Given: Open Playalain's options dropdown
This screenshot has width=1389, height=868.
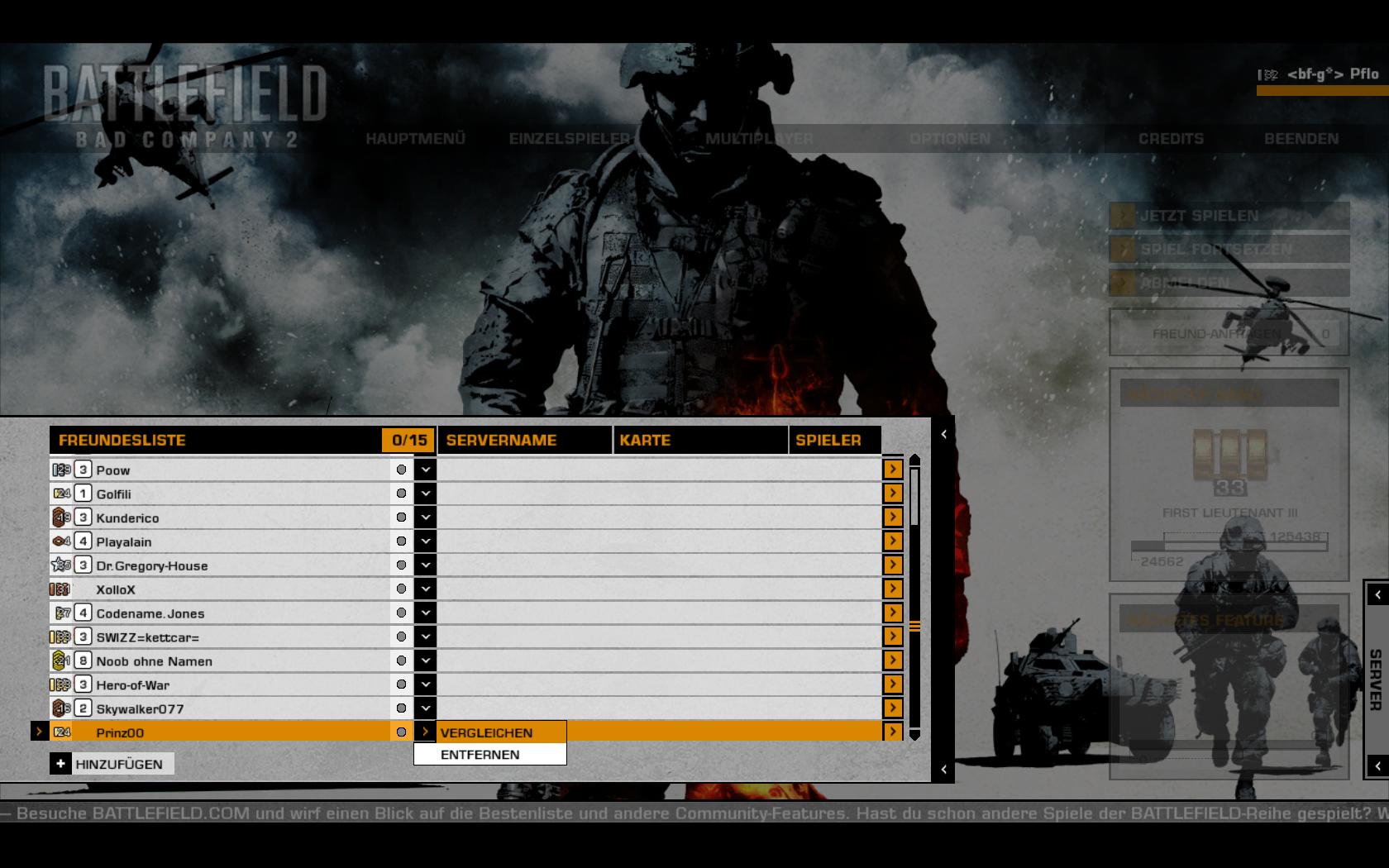Looking at the screenshot, I should (x=425, y=541).
